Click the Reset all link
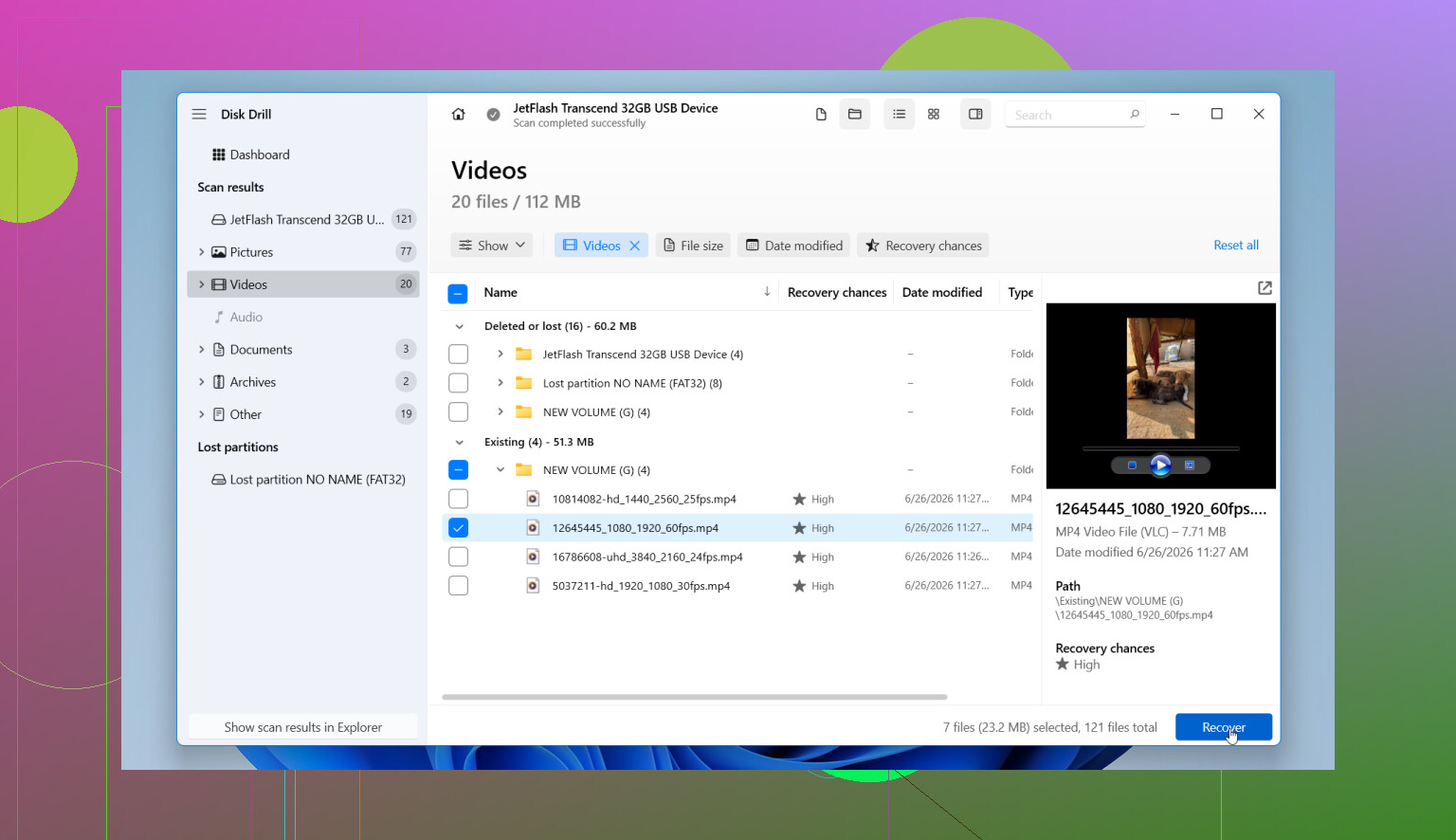This screenshot has height=840, width=1456. pyautogui.click(x=1236, y=246)
